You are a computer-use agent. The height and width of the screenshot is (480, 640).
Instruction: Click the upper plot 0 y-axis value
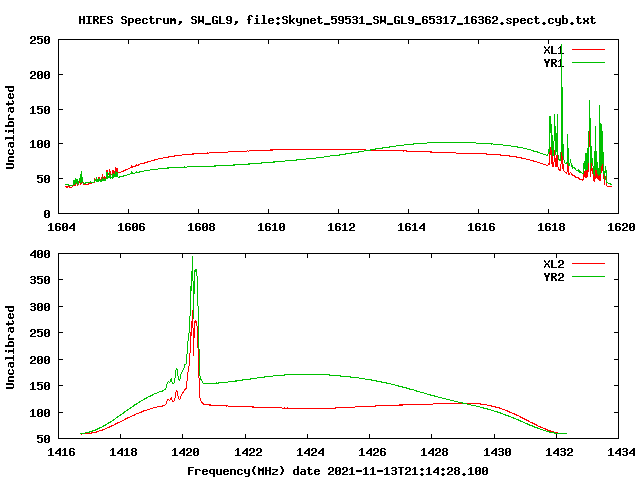(x=47, y=214)
